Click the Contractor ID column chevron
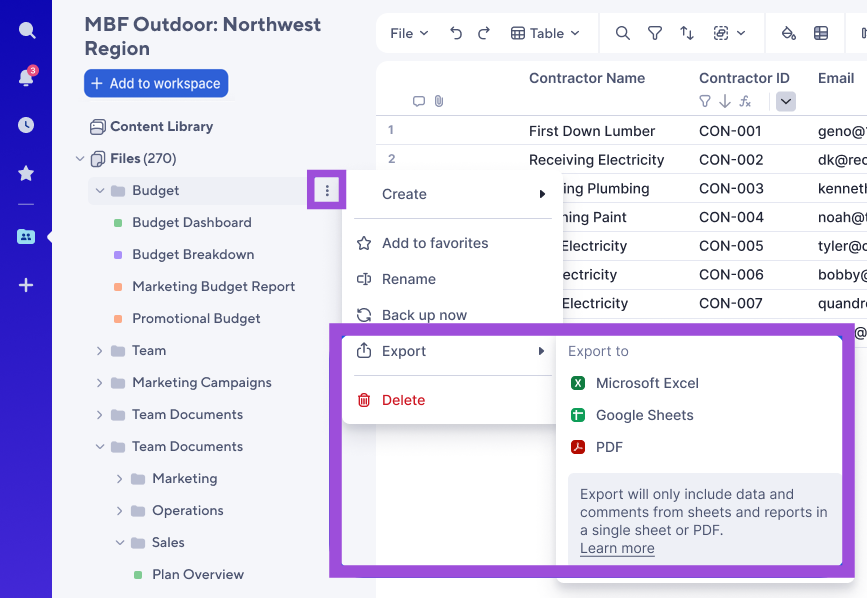This screenshot has width=867, height=598. pyautogui.click(x=786, y=101)
